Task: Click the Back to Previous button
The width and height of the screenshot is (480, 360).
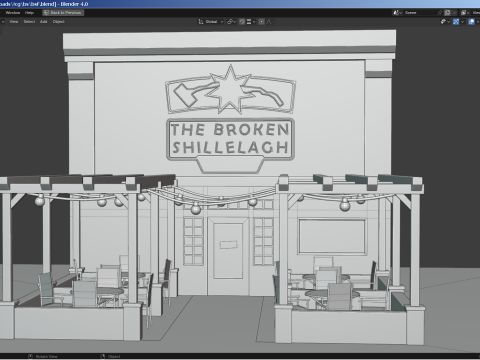Action: pos(63,13)
